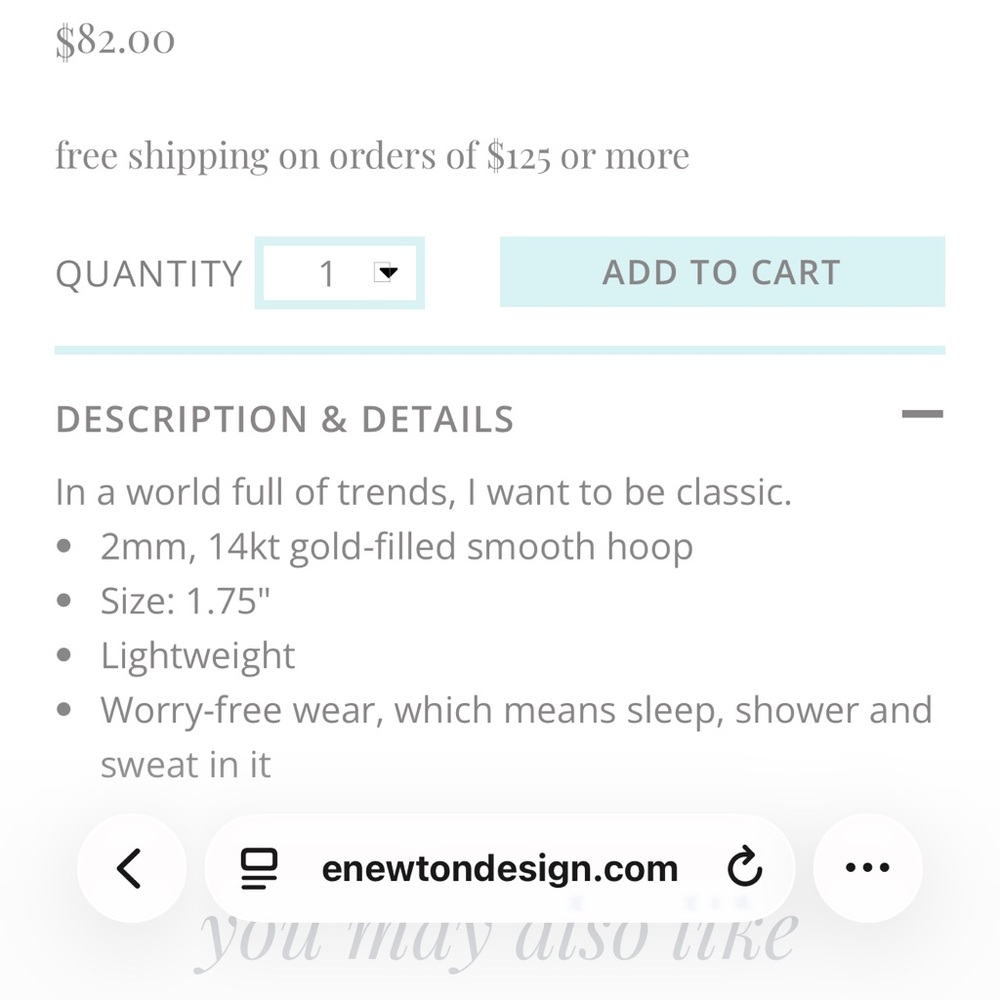Tap the enewtondesign.com address text
This screenshot has width=1000, height=1000.
pos(499,868)
